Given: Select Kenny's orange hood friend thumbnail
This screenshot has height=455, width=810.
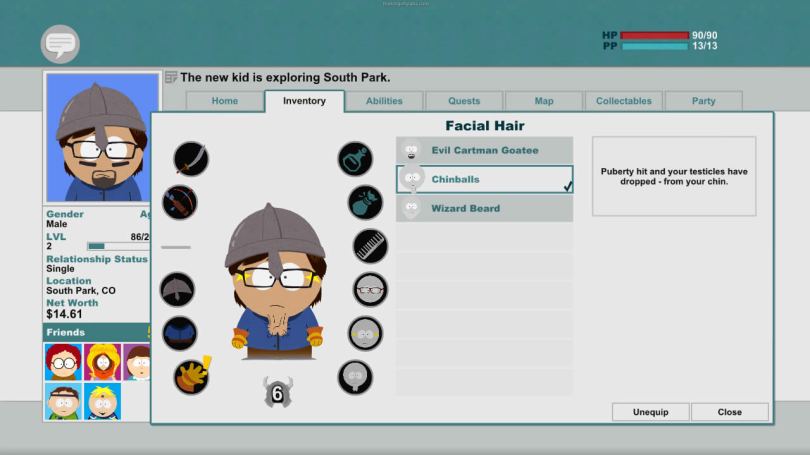Looking at the screenshot, I should (x=103, y=362).
